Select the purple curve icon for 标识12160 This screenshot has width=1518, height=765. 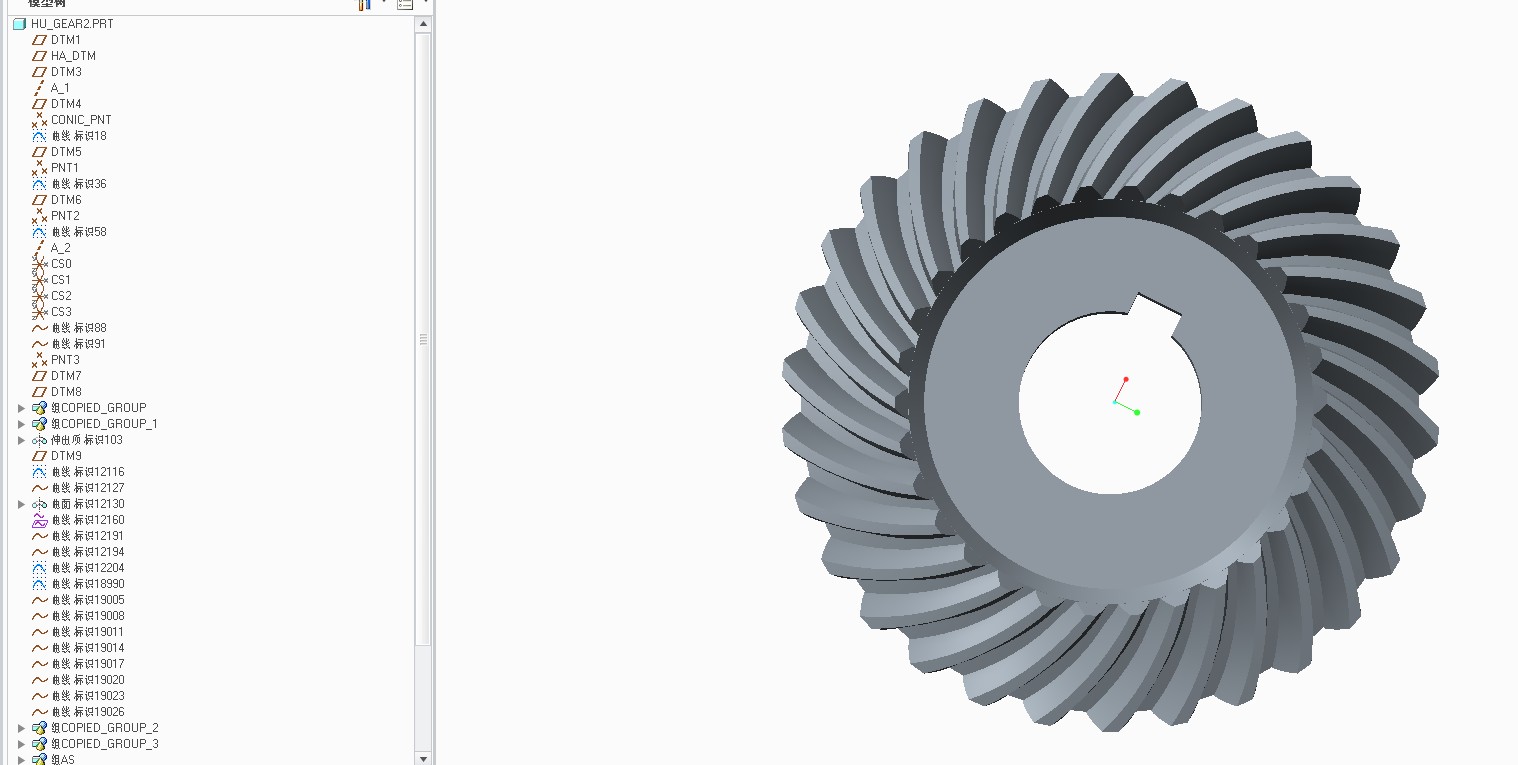40,520
